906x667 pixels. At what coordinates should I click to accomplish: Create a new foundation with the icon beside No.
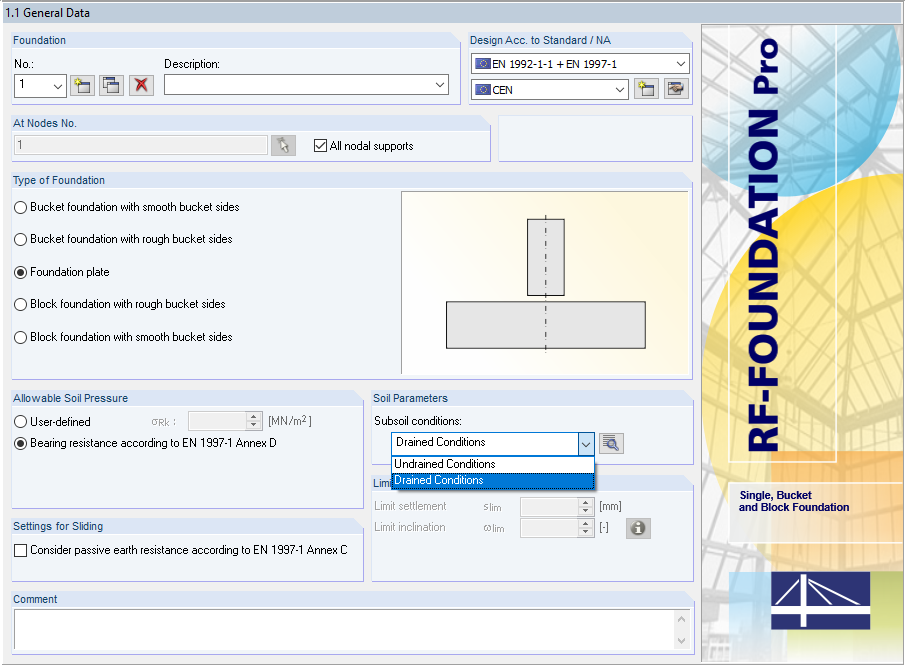pyautogui.click(x=83, y=86)
